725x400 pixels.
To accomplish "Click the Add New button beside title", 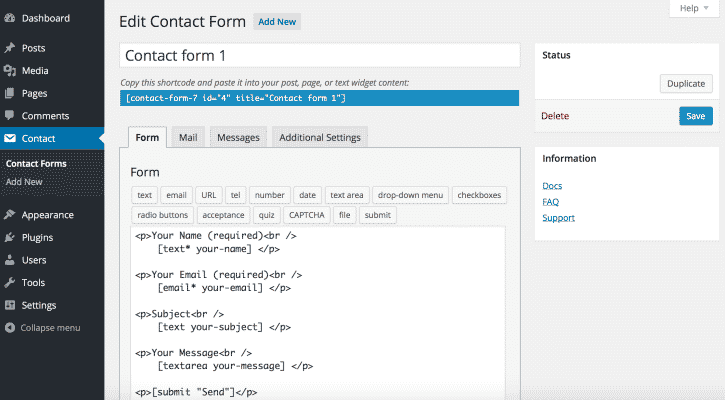I will [277, 22].
